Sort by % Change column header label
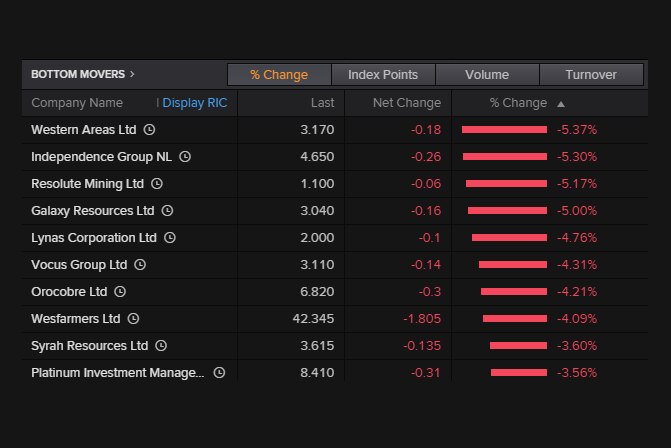This screenshot has height=448, width=671. click(518, 103)
